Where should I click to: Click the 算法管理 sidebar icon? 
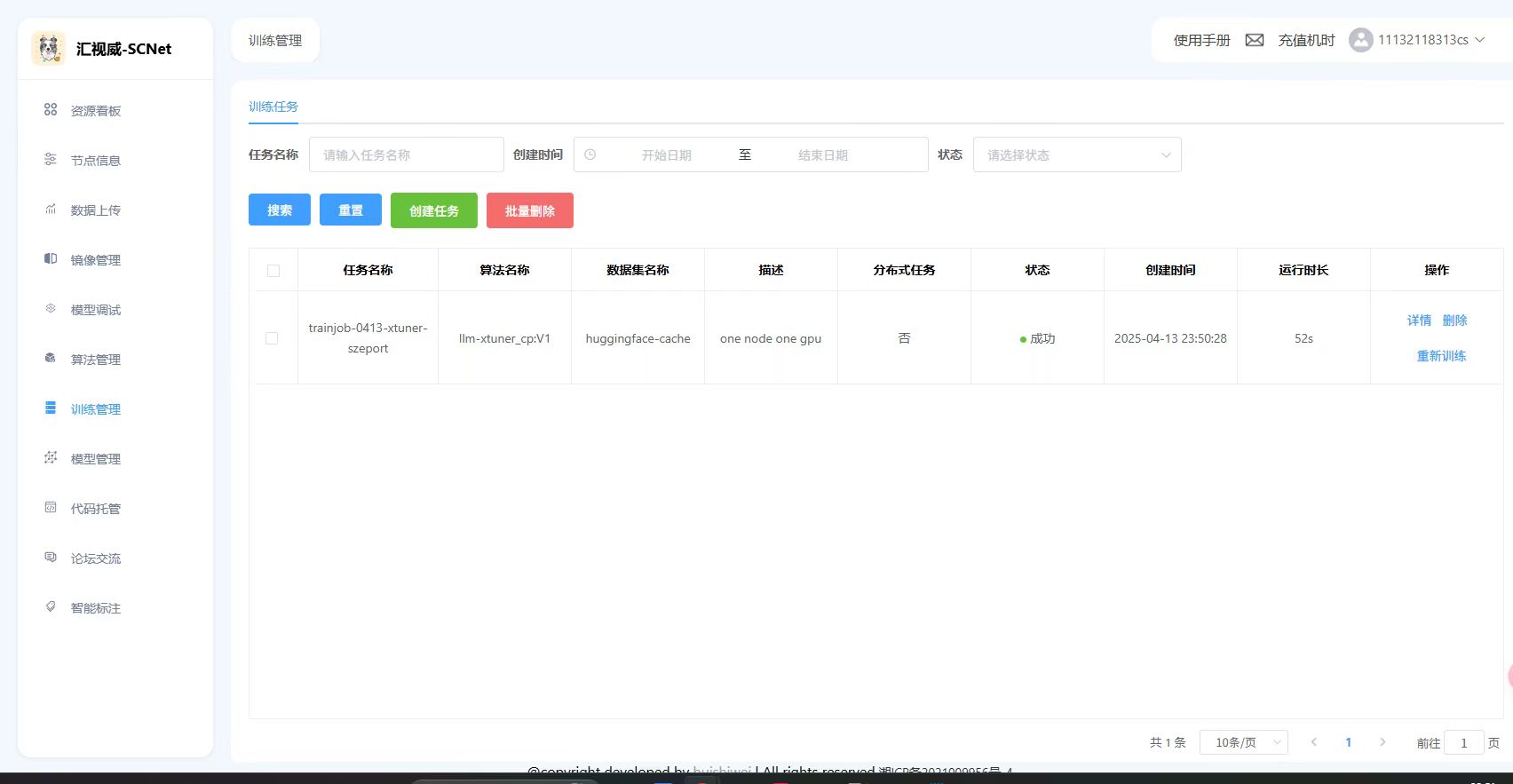pyautogui.click(x=51, y=359)
